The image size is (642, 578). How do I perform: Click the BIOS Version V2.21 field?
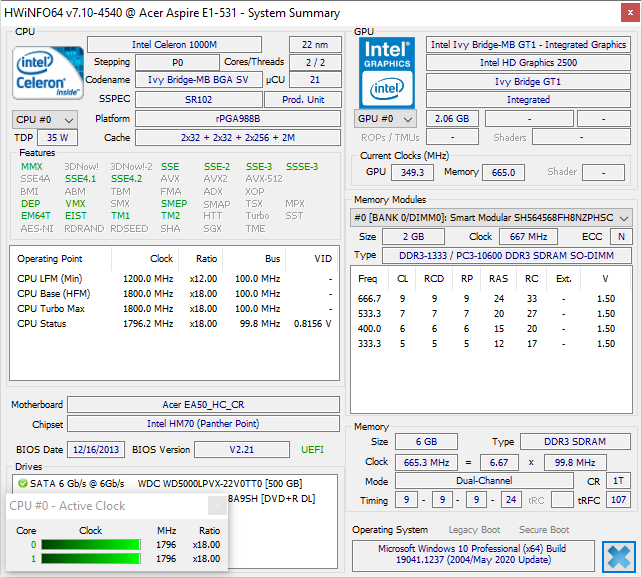(x=242, y=449)
